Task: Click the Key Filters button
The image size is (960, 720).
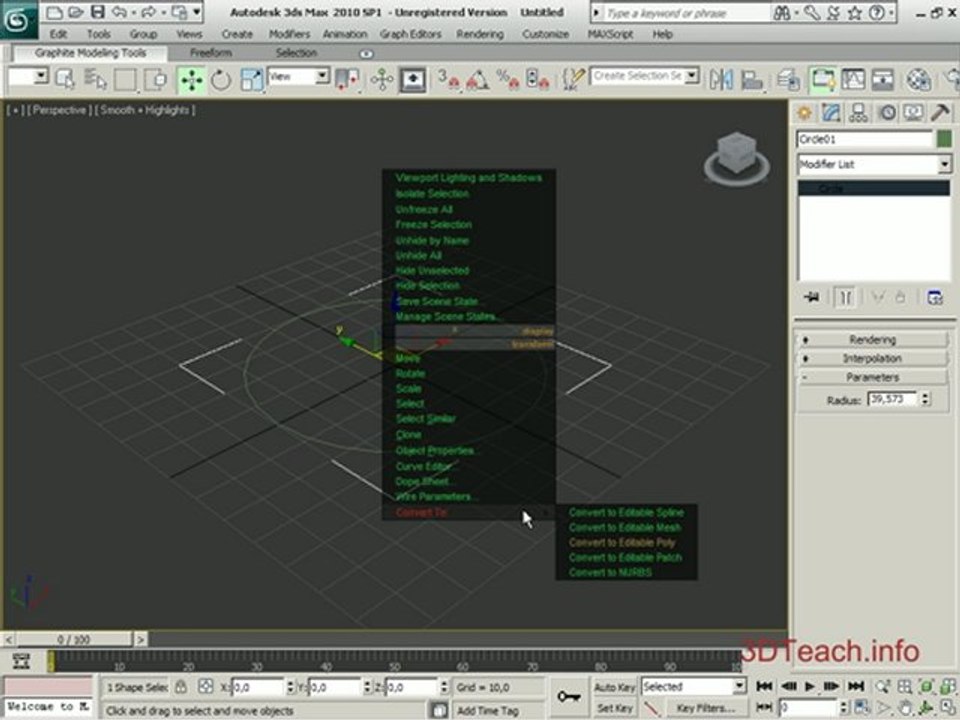Action: (x=705, y=708)
